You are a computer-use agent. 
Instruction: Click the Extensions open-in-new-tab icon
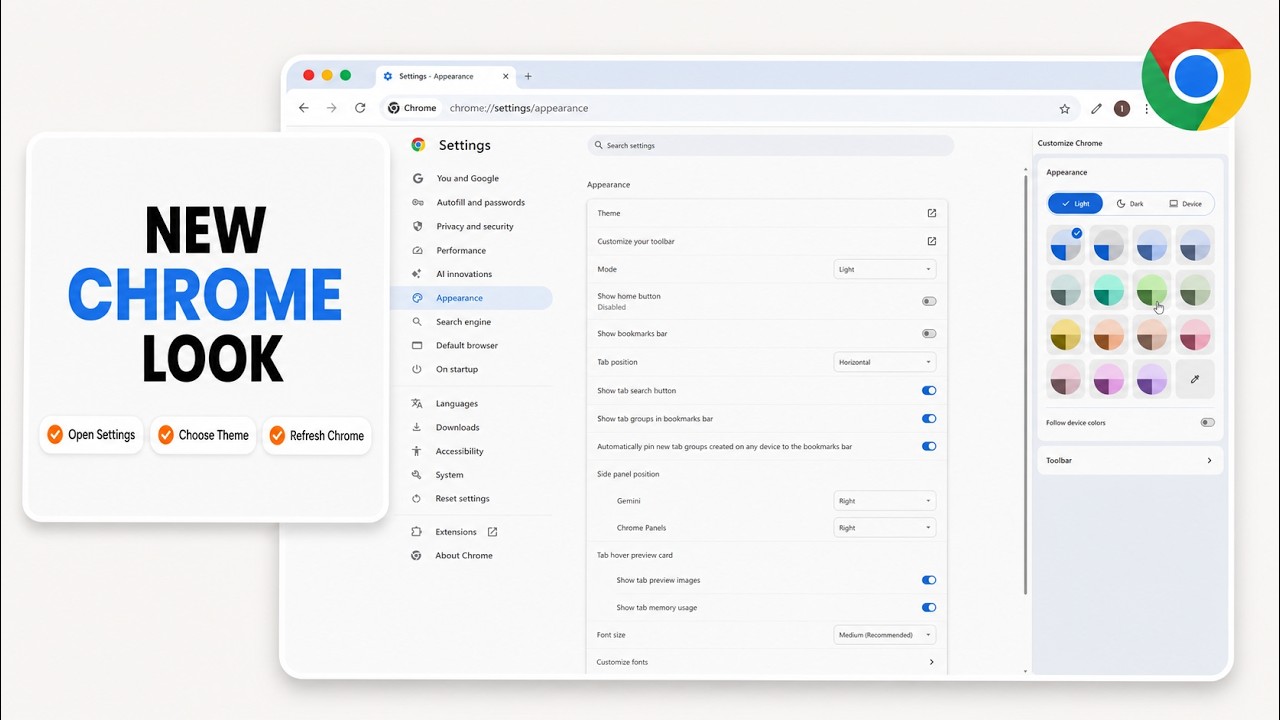492,532
